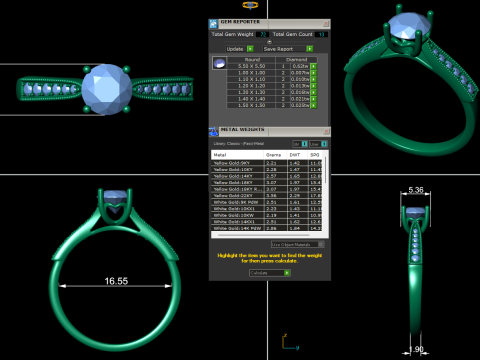Click green arrow for 1.30 X 1.30 row
This screenshot has height=360, width=480.
coord(313,92)
